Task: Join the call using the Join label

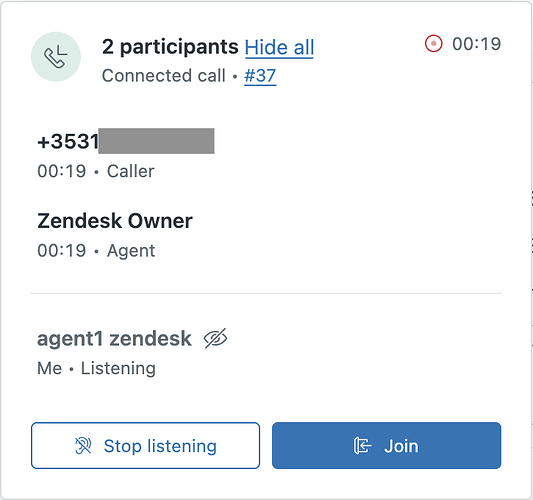Action: [x=401, y=446]
